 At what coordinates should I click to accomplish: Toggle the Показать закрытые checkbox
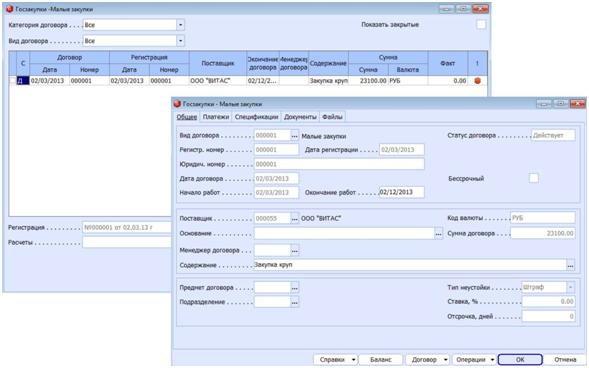point(481,25)
